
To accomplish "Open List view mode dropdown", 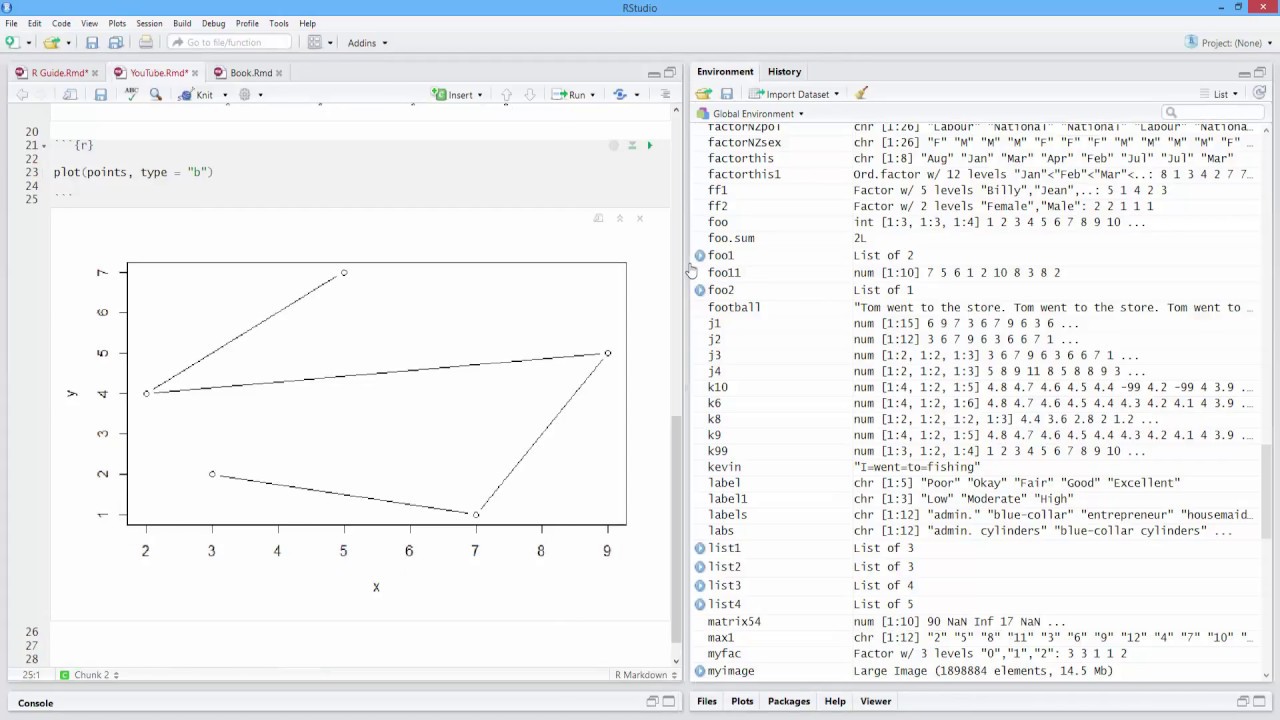I will coord(1220,94).
